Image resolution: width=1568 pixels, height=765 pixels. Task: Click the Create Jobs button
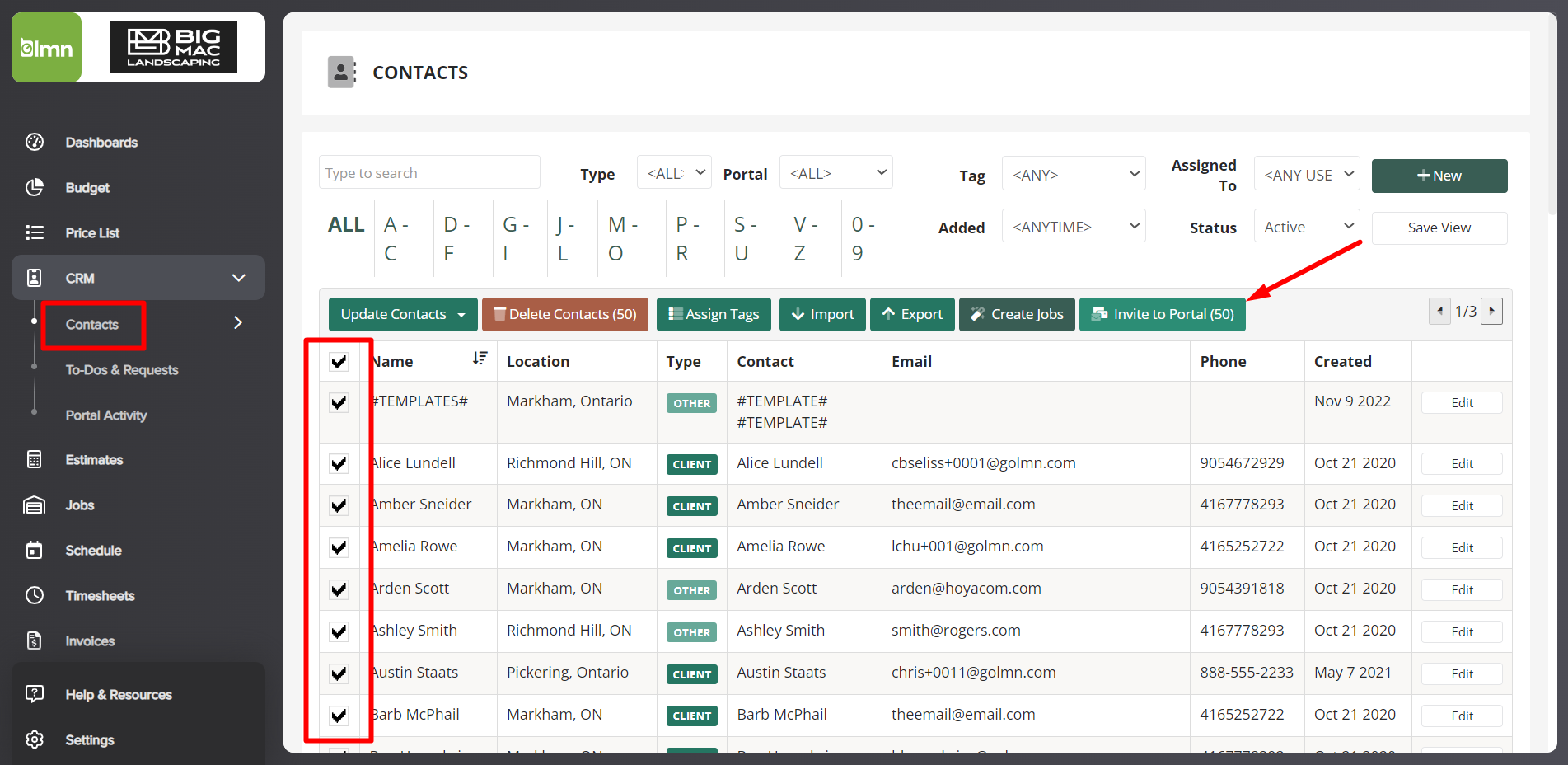(1017, 314)
